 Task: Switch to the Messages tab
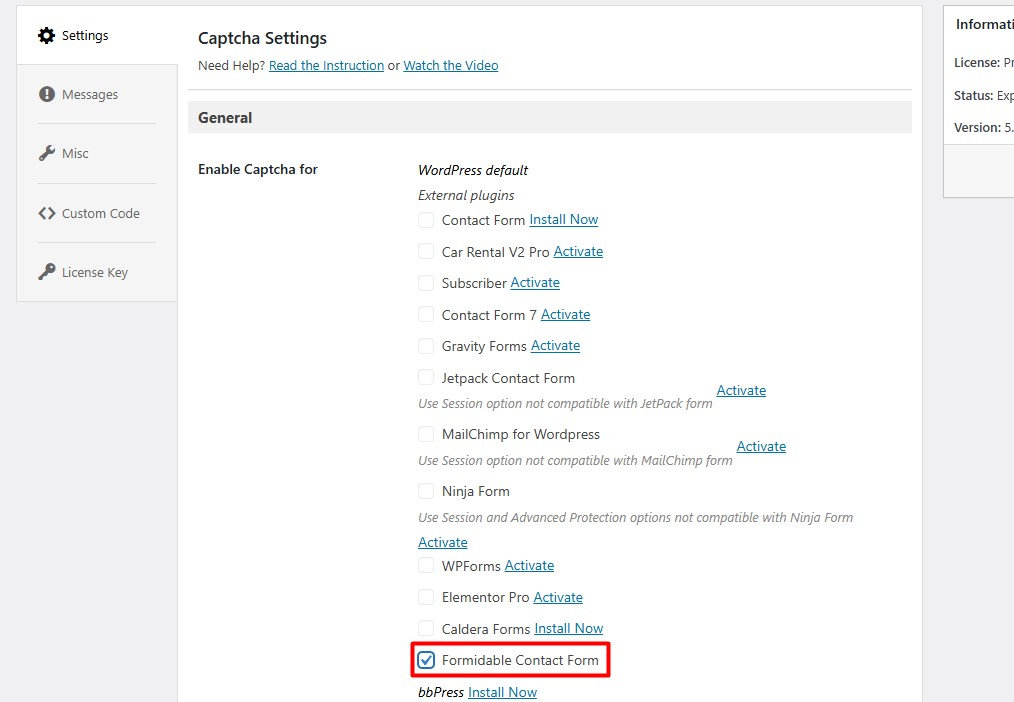pos(90,94)
